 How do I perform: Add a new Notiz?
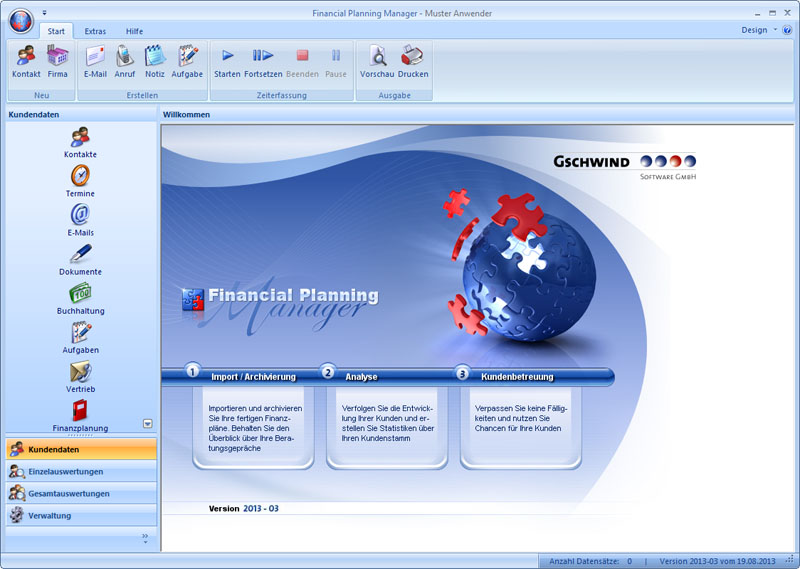pos(154,57)
